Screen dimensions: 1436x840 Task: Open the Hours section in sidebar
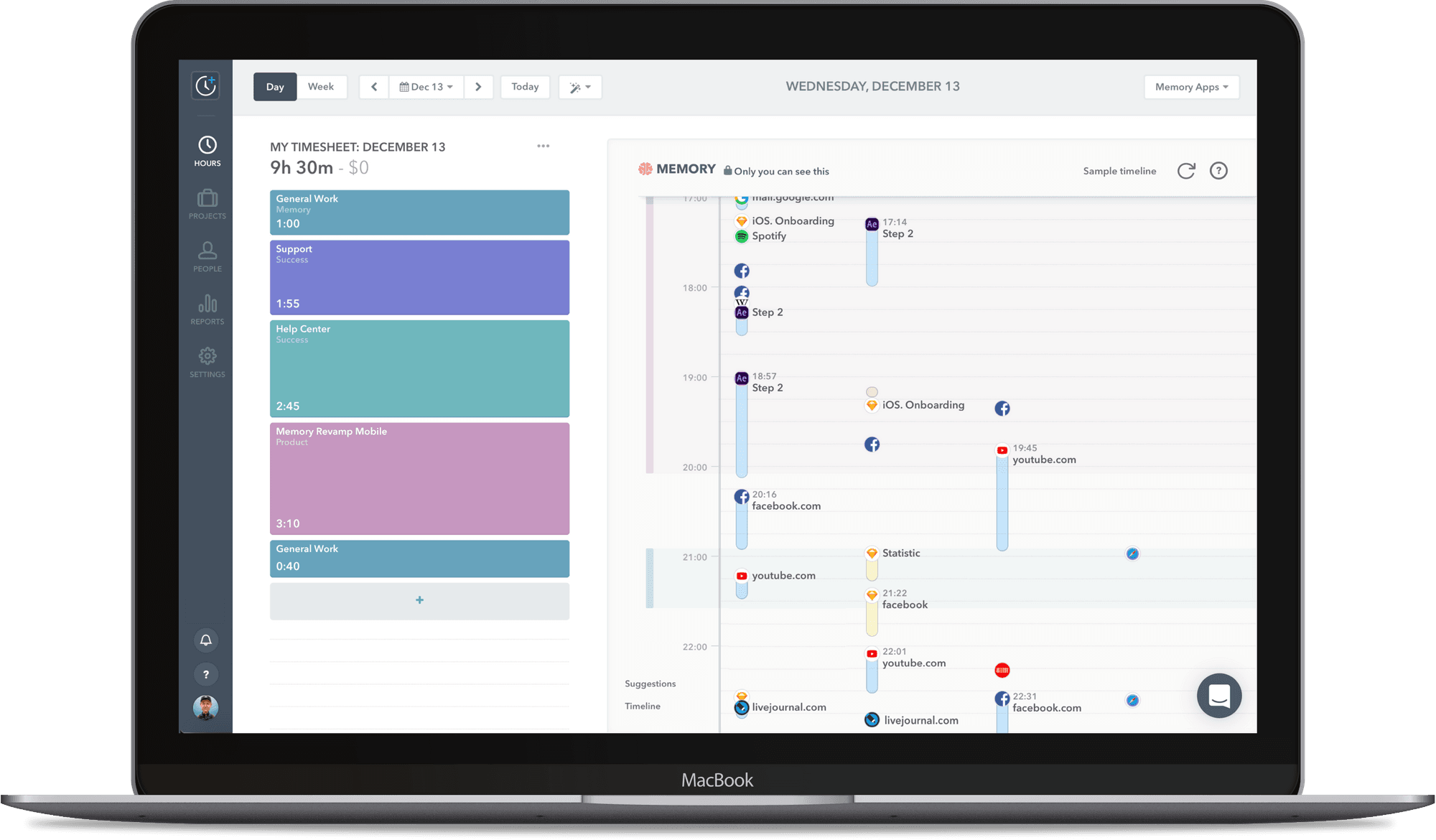point(207,151)
